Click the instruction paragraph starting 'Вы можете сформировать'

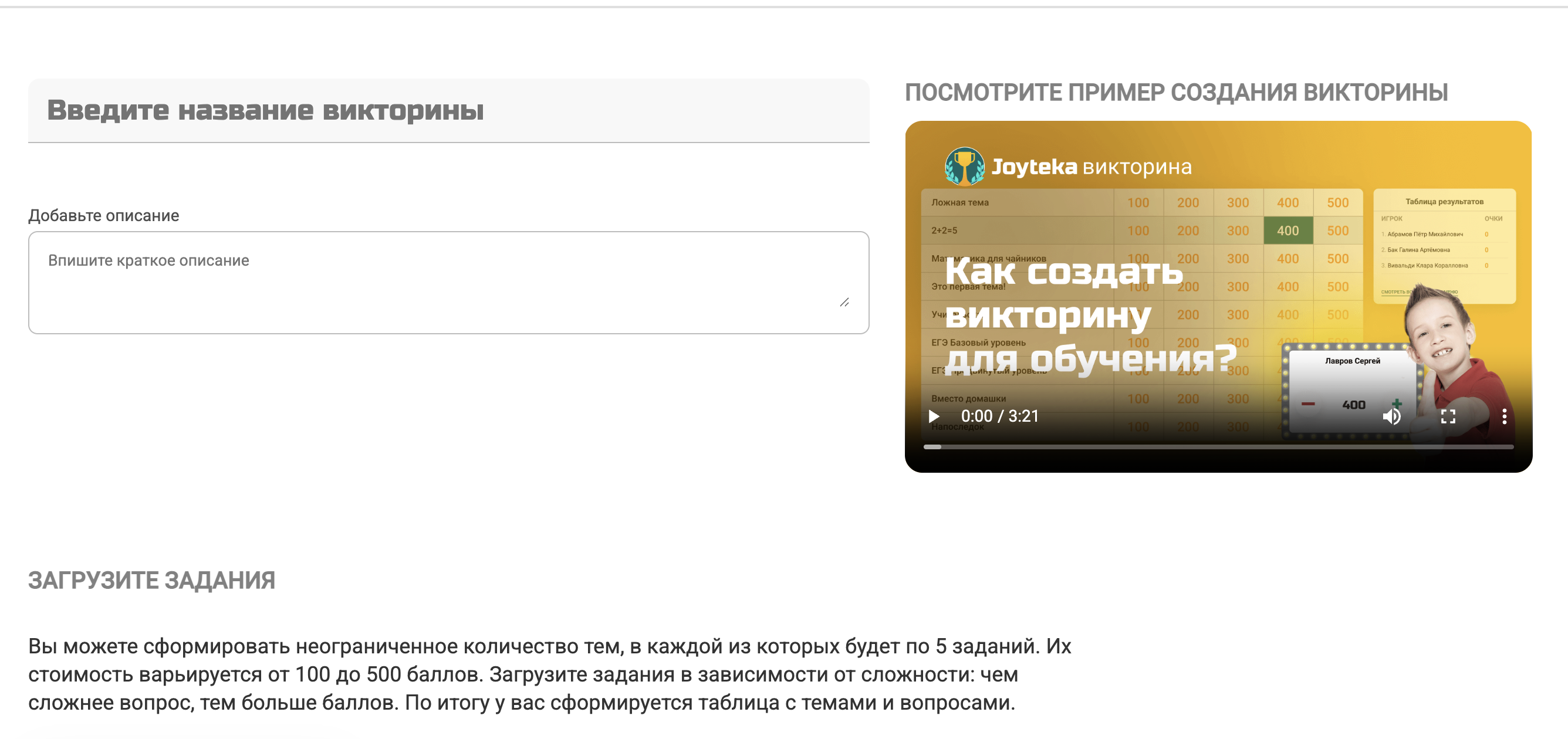(550, 674)
